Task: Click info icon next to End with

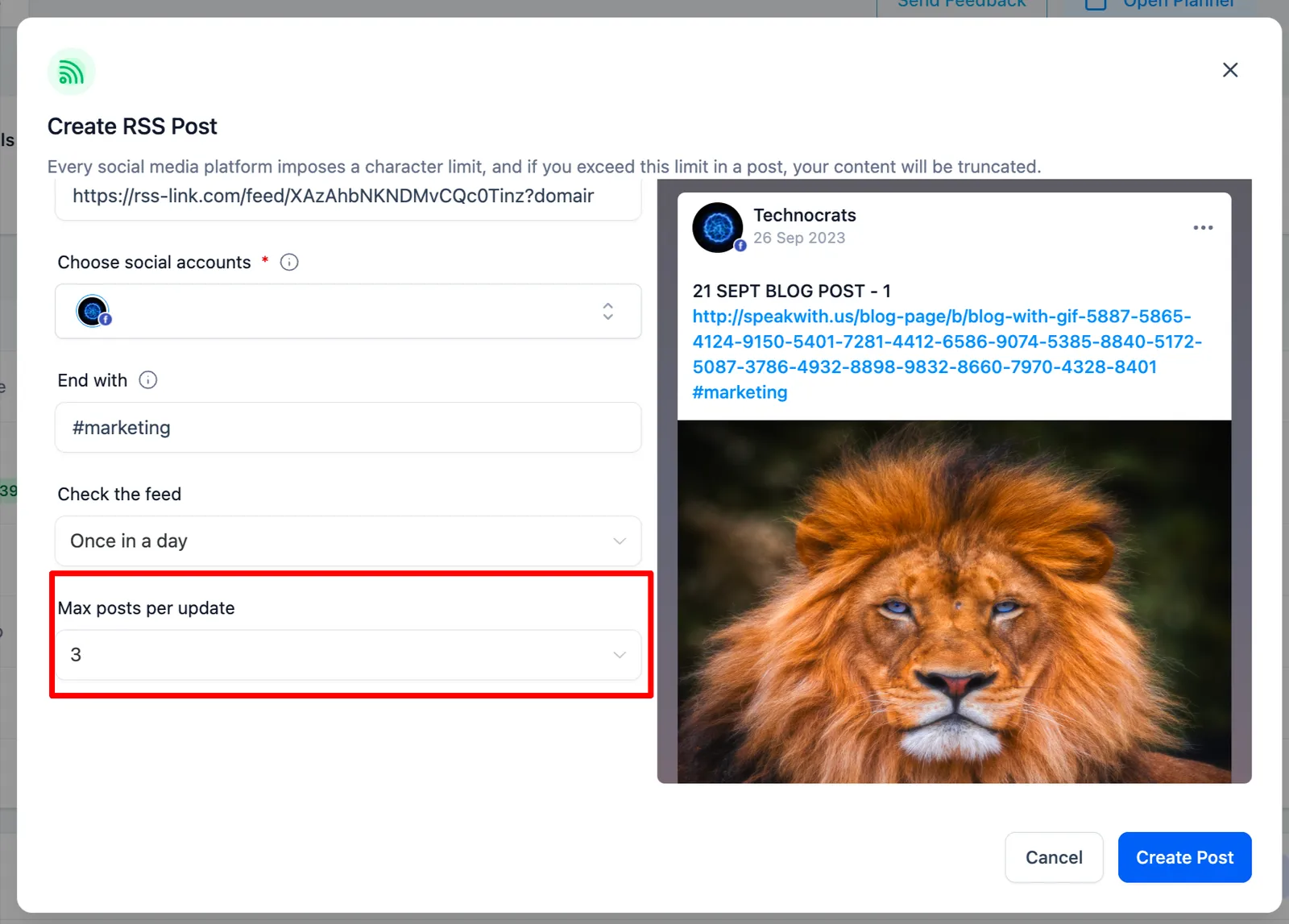Action: tap(148, 380)
